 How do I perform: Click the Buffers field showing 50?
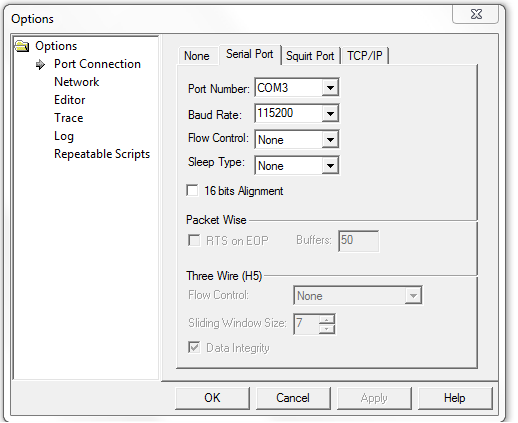tap(359, 241)
